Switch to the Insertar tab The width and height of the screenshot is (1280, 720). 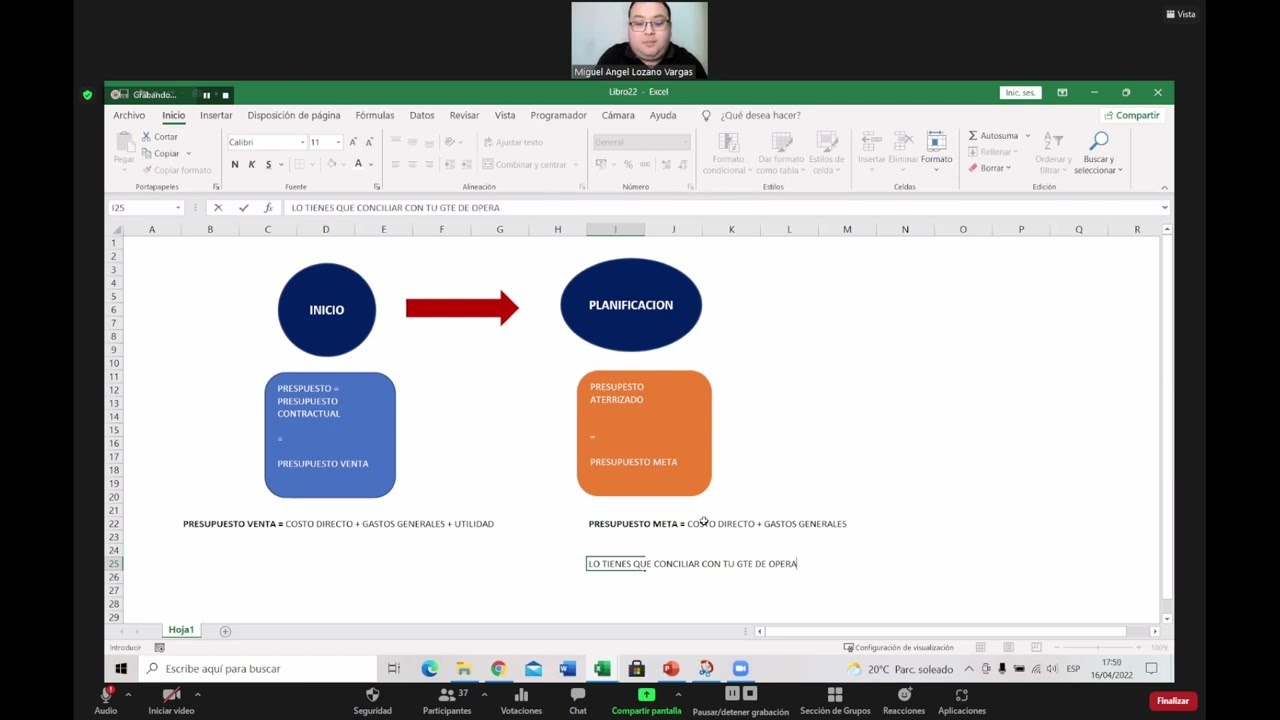click(x=216, y=115)
